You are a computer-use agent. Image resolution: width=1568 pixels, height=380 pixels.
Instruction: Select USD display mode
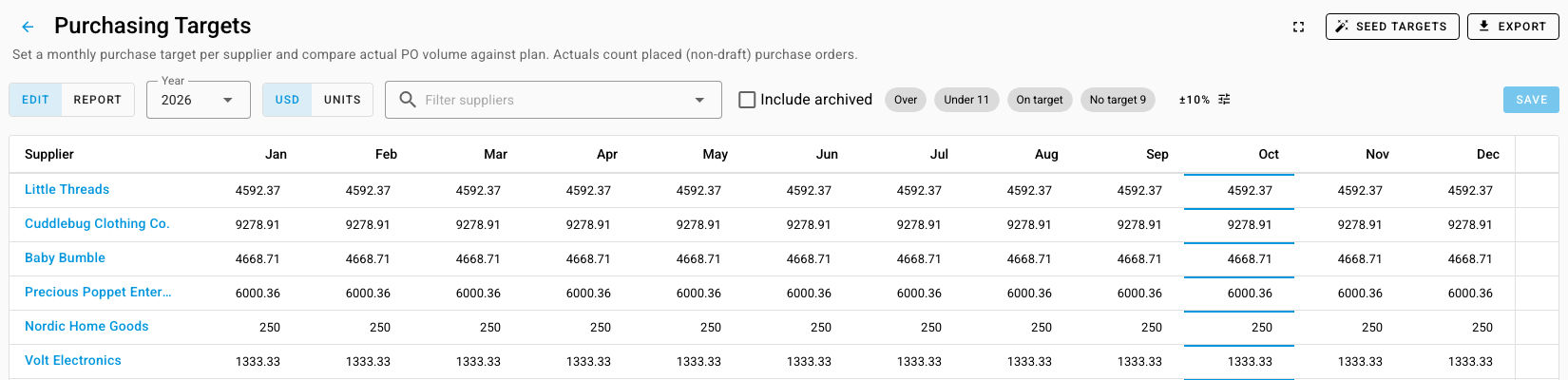(287, 100)
